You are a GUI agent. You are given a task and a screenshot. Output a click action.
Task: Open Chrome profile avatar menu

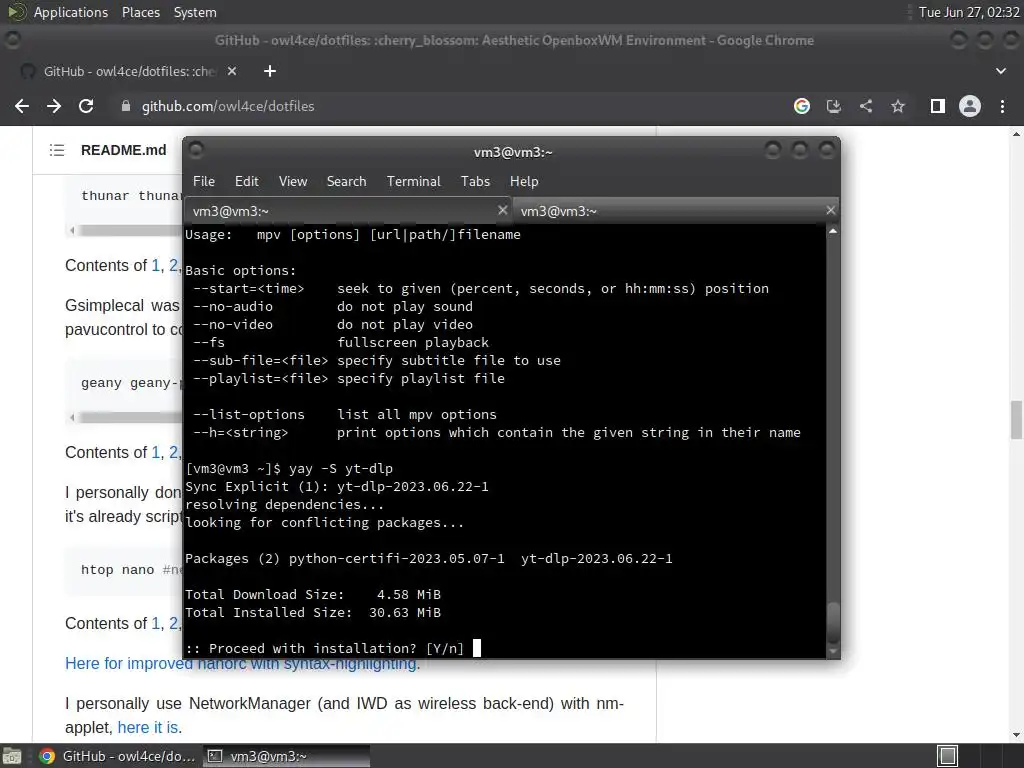point(970,106)
